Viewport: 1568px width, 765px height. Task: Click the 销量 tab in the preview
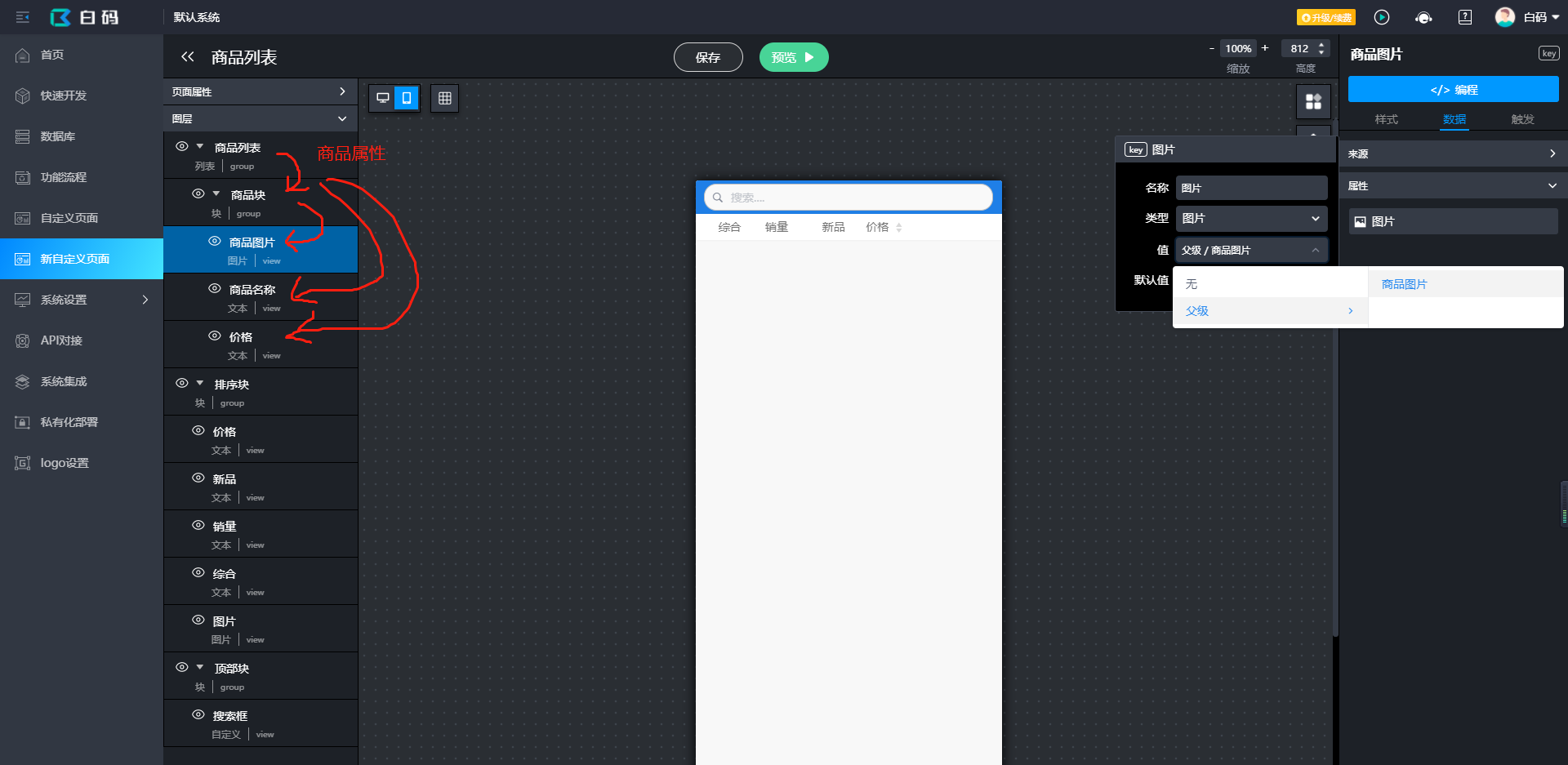click(x=777, y=227)
